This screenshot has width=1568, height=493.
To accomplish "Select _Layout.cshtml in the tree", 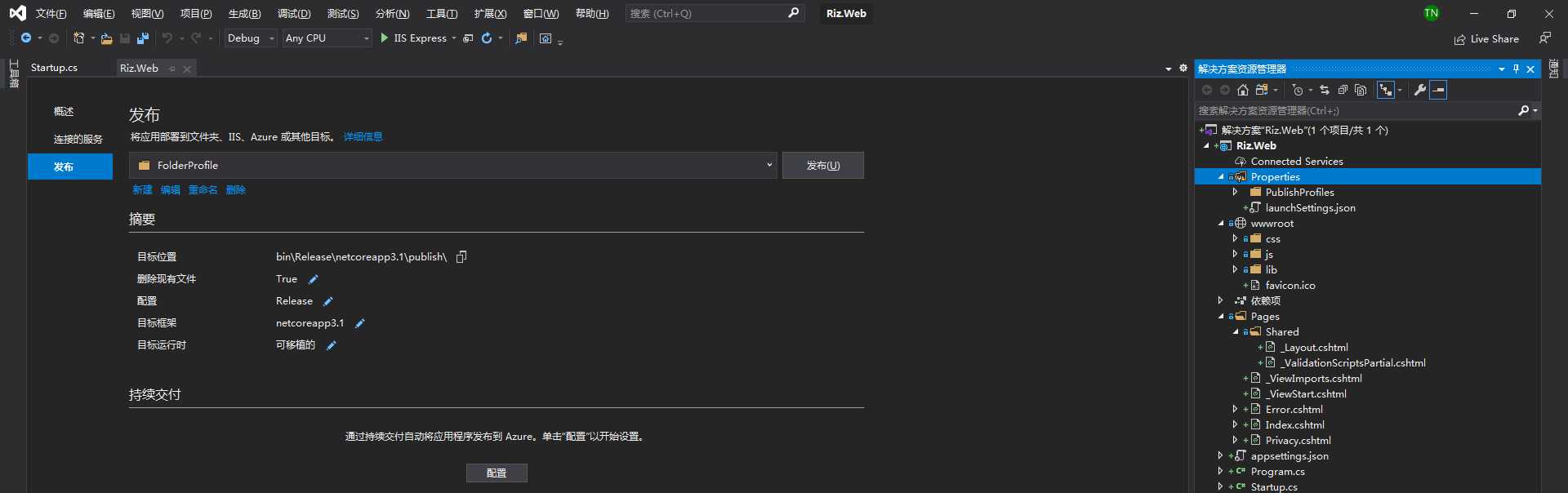I will click(1314, 348).
